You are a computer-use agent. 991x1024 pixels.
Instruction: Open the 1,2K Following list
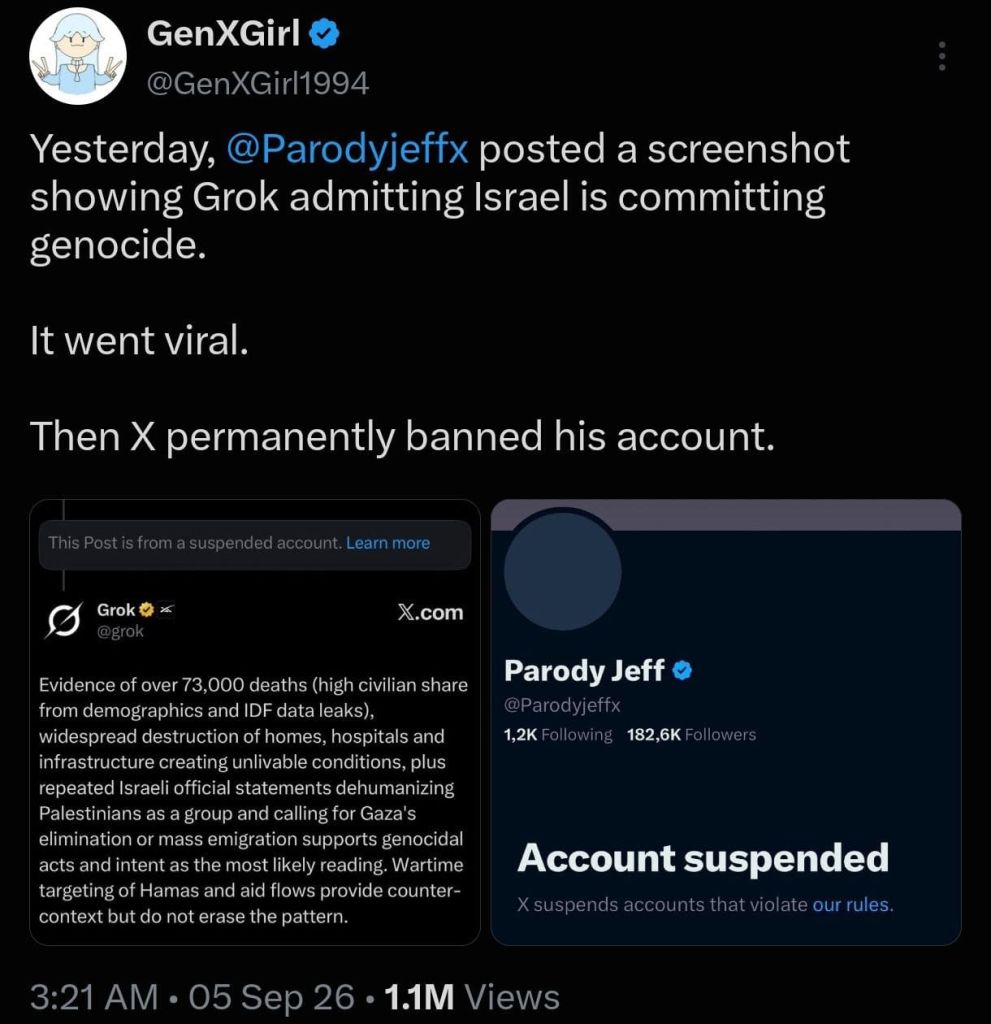pyautogui.click(x=558, y=735)
